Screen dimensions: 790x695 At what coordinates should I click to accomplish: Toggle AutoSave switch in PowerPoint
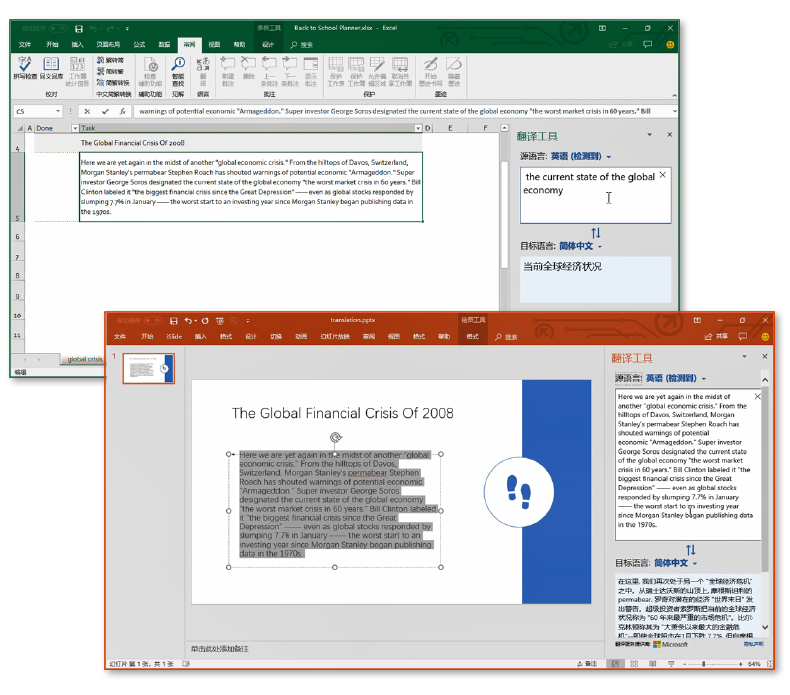pos(153,321)
